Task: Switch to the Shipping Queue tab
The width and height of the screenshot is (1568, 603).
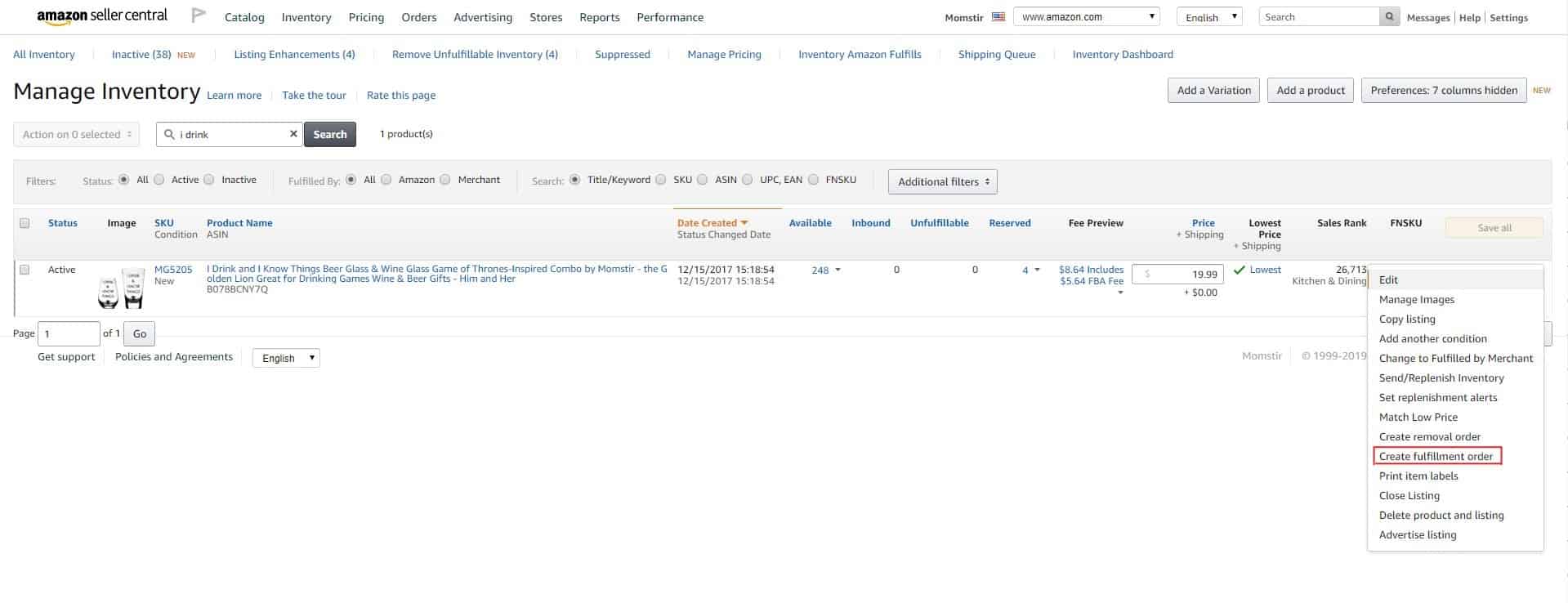Action: point(997,55)
